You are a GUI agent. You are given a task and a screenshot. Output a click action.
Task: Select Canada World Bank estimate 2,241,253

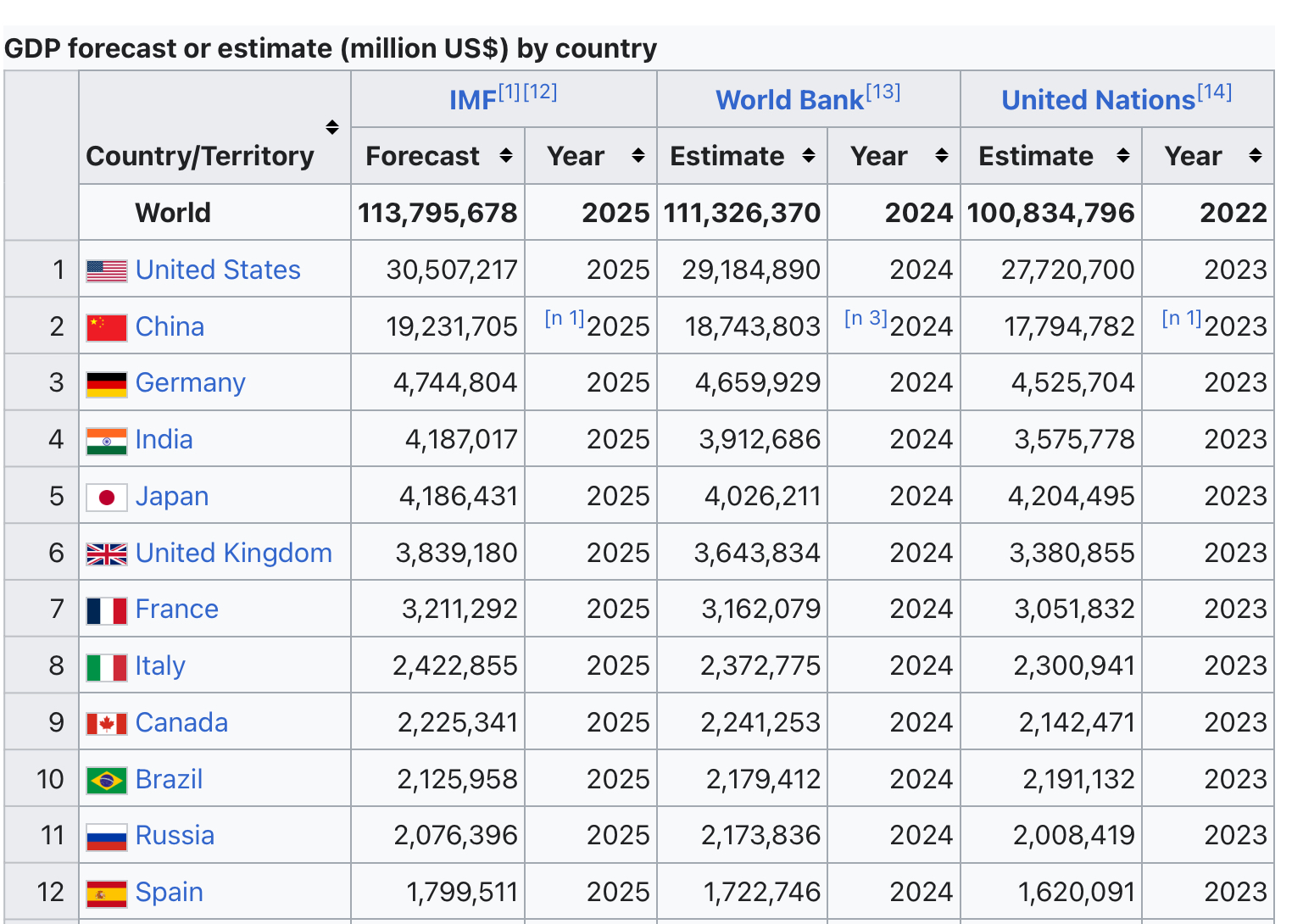coord(760,722)
